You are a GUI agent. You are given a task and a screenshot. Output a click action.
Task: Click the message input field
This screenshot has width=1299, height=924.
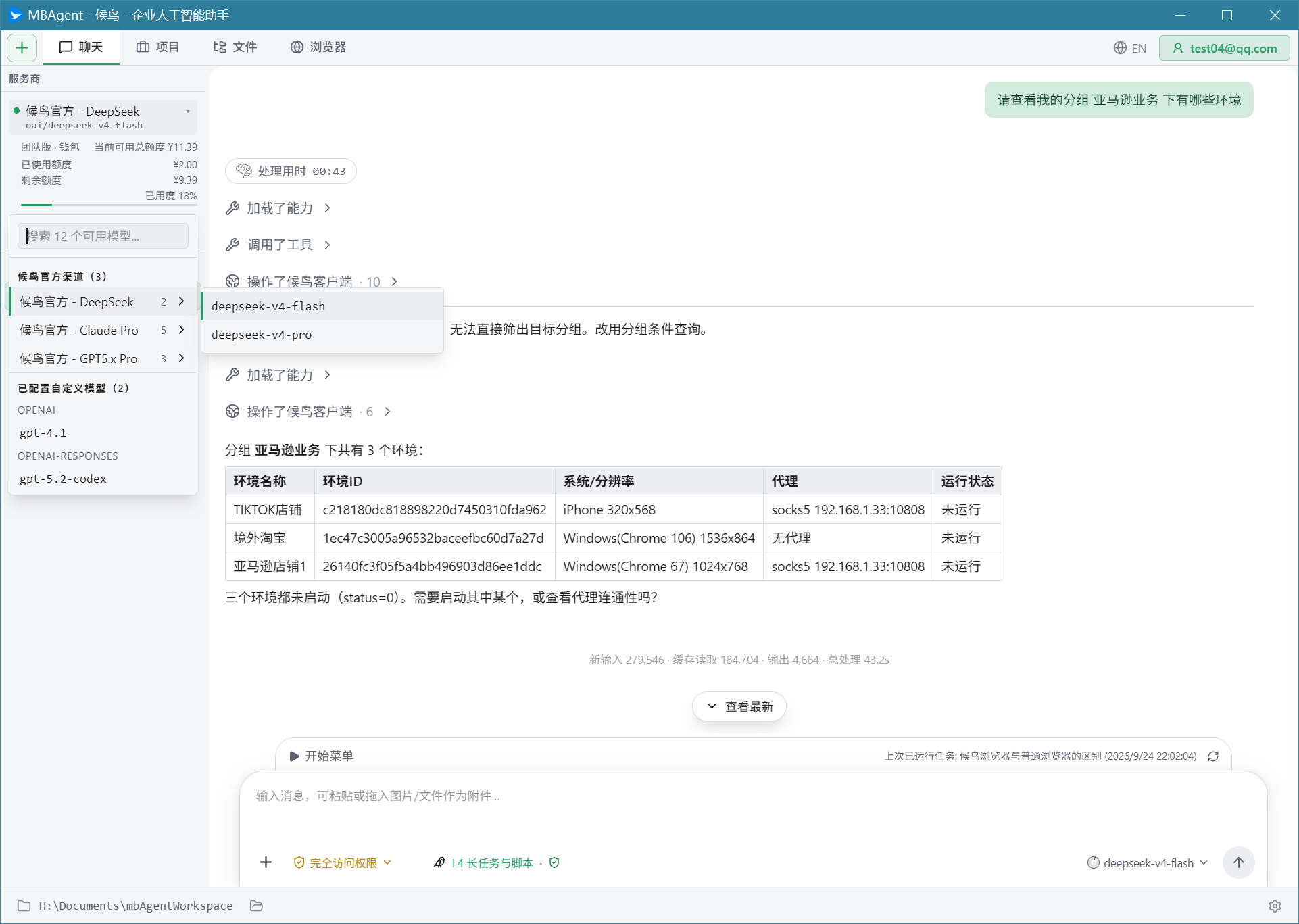[x=753, y=796]
